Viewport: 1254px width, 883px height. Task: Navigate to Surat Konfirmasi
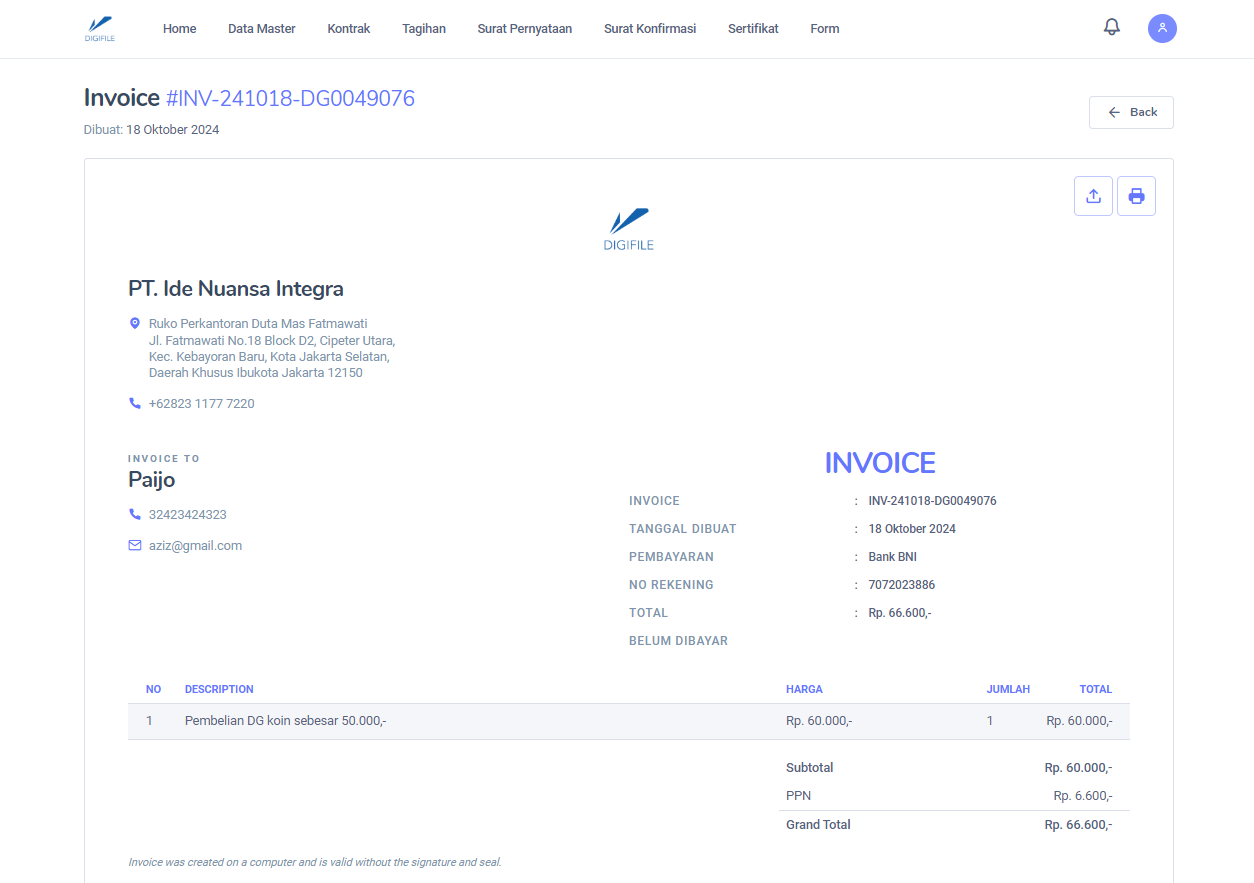click(650, 29)
